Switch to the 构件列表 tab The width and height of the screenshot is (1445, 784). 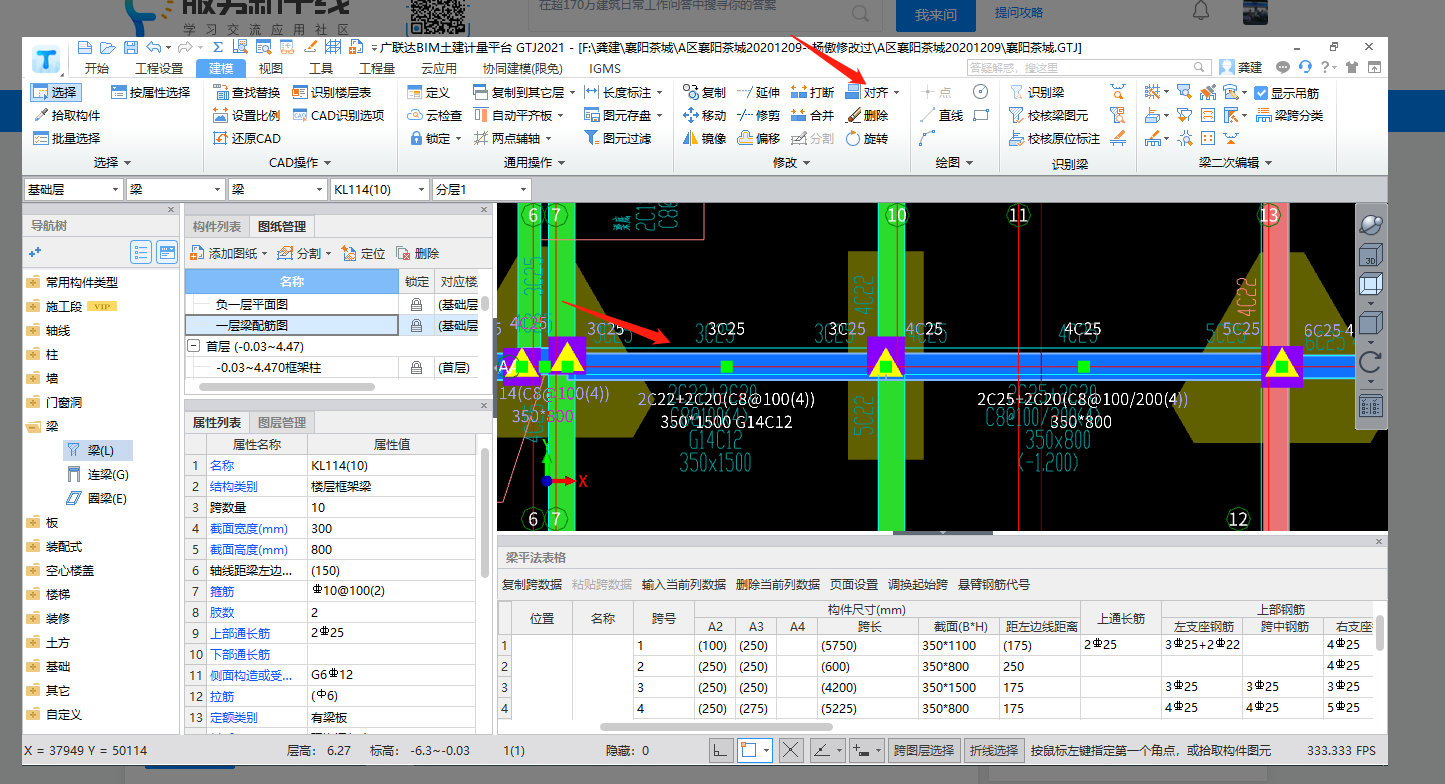(x=217, y=227)
